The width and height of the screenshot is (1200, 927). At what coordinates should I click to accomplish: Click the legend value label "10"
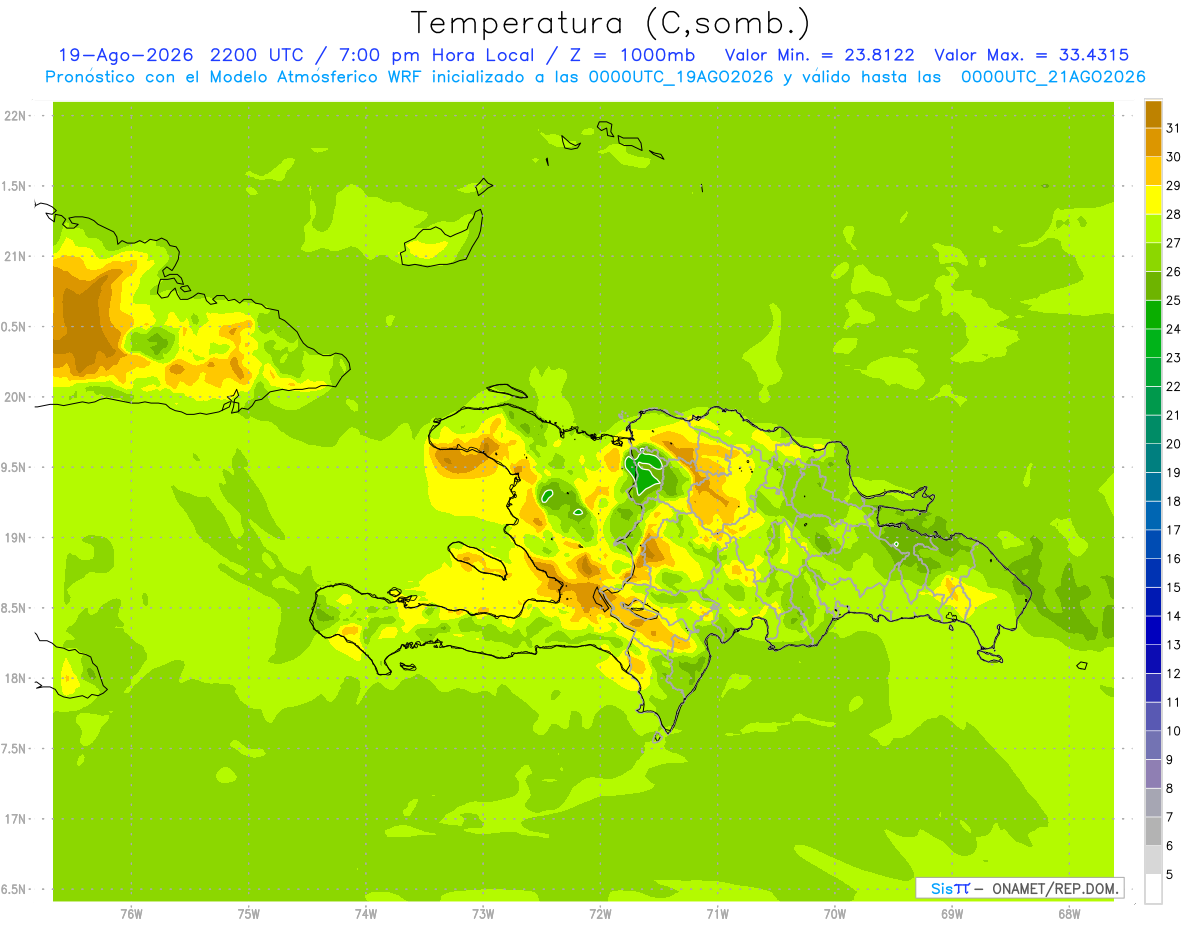pyautogui.click(x=1174, y=731)
